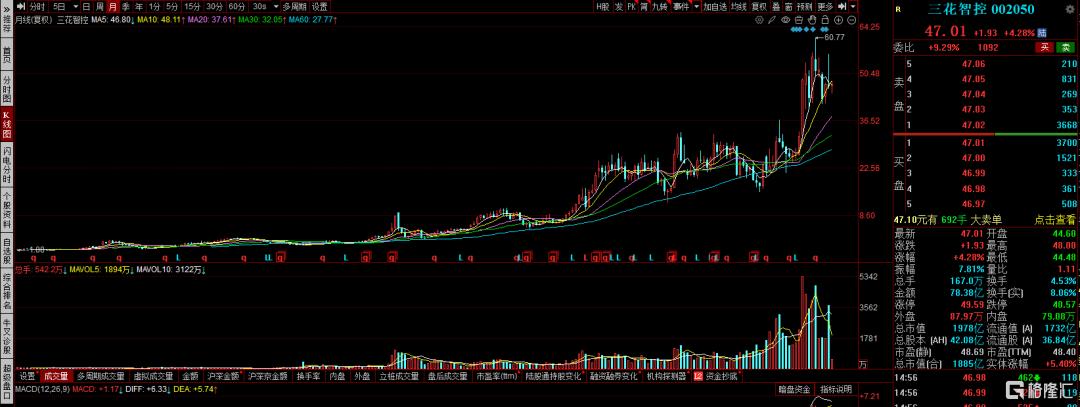This screenshot has width=1080, height=407.
Task: Select the hand pan tool icon
Action: [x=812, y=19]
